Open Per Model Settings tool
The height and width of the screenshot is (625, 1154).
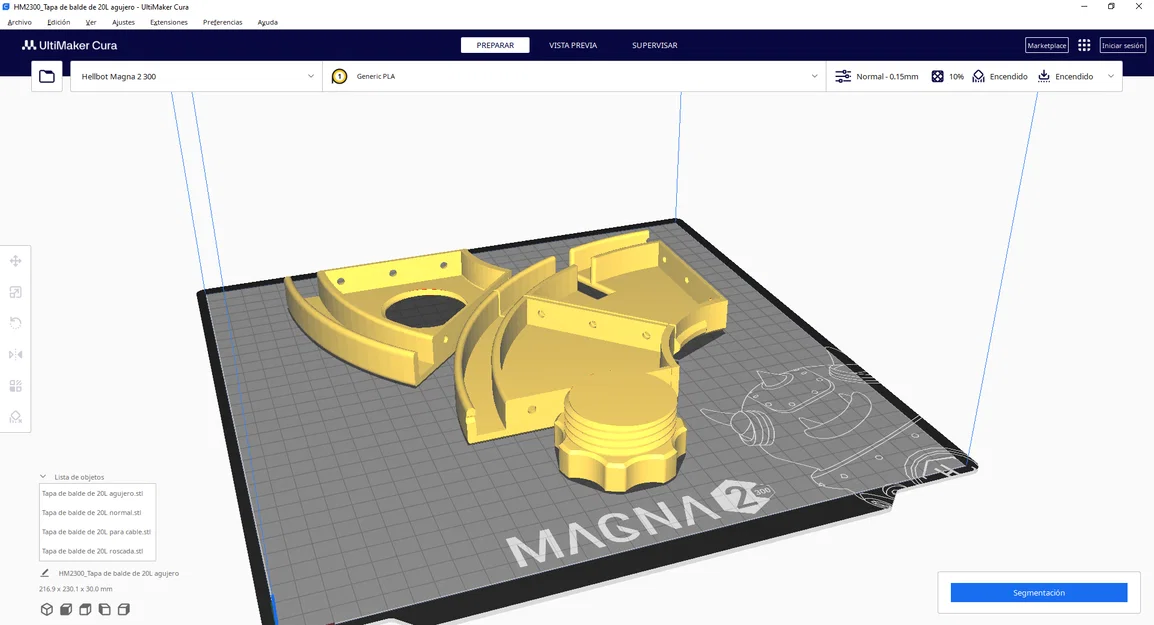click(15, 386)
